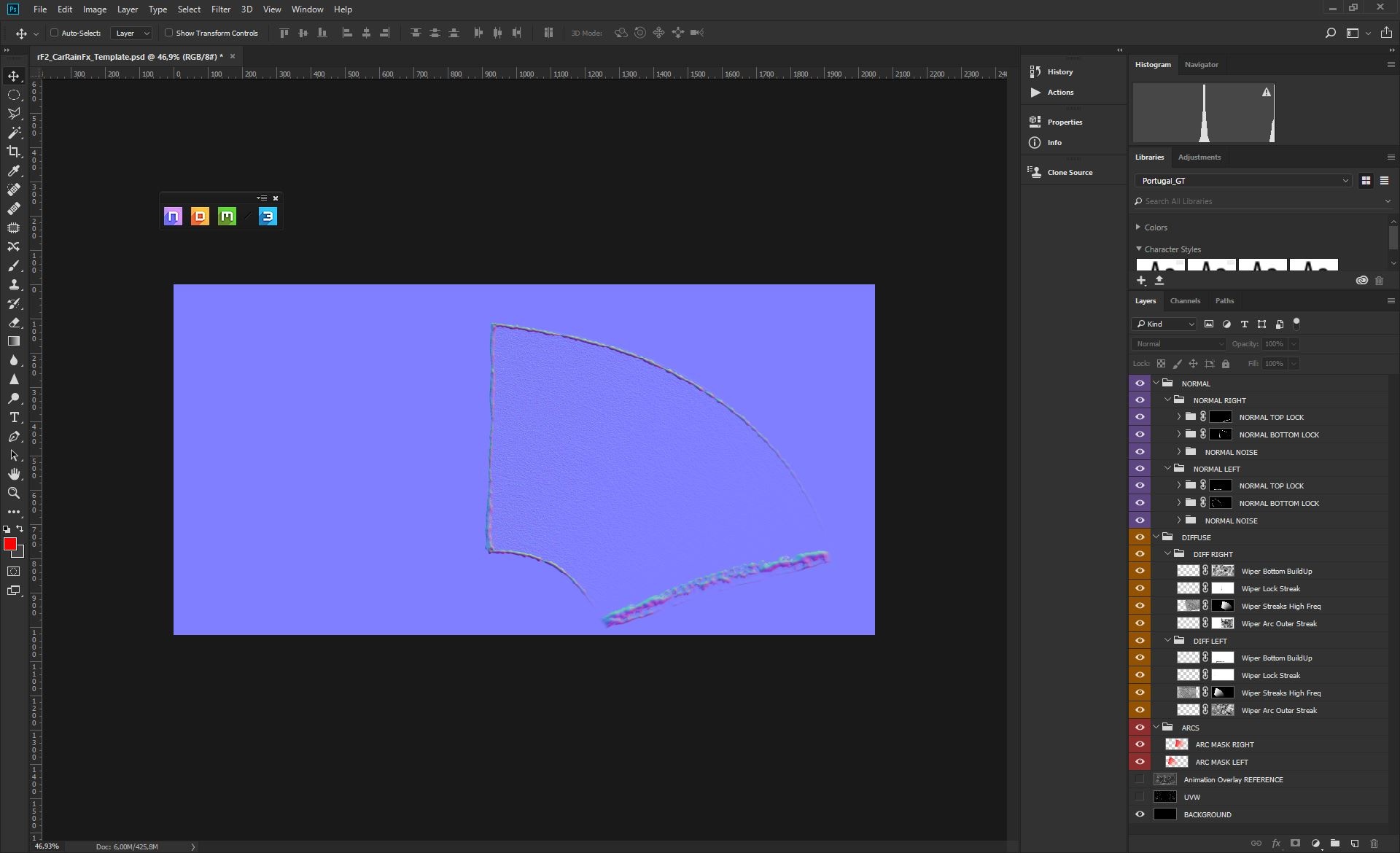Open Auto-Select Layer dropdown
This screenshot has width=1400, height=853.
[x=131, y=33]
